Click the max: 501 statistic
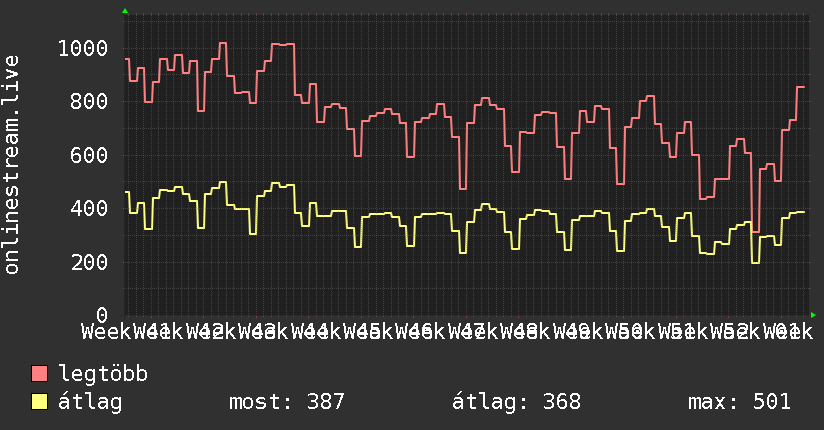This screenshot has width=824, height=430. point(739,402)
